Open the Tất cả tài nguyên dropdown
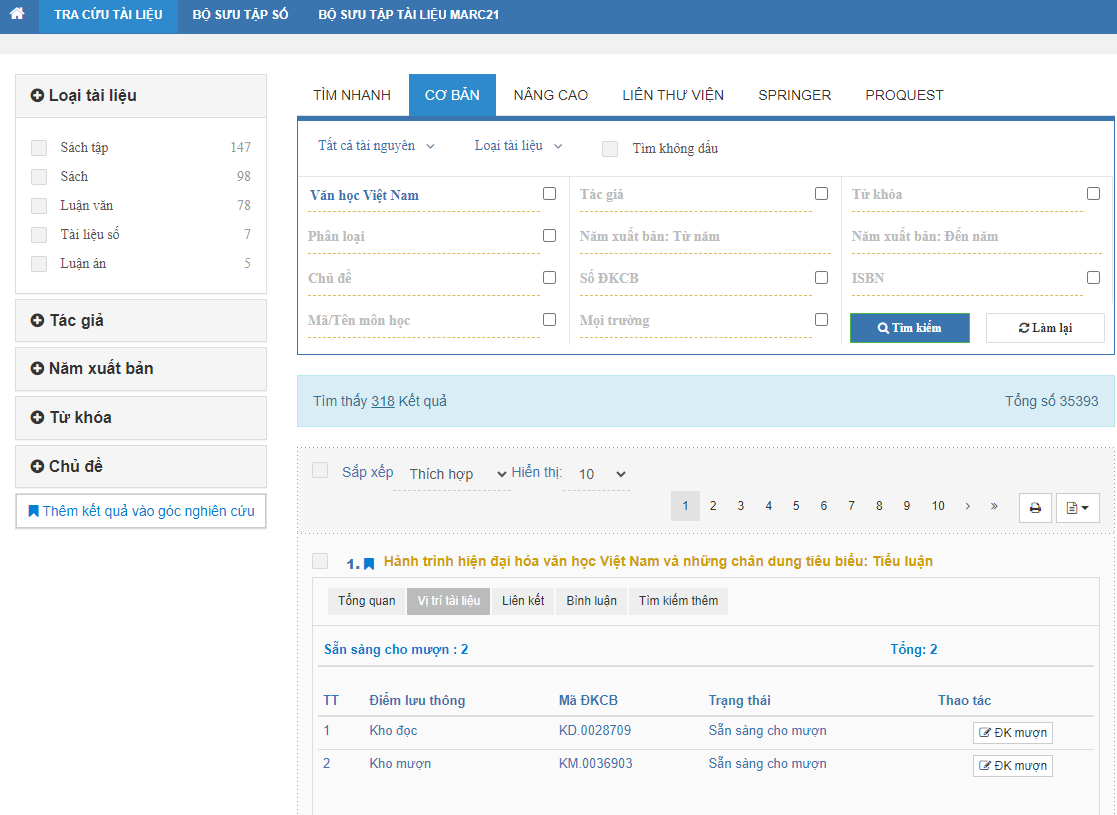1117x815 pixels. (376, 146)
